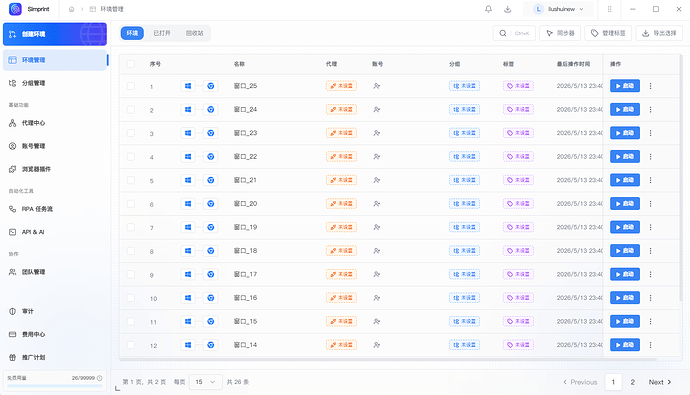Viewport: 690px width, 395px height.
Task: Click the download icon in the title bar
Action: (x=508, y=9)
